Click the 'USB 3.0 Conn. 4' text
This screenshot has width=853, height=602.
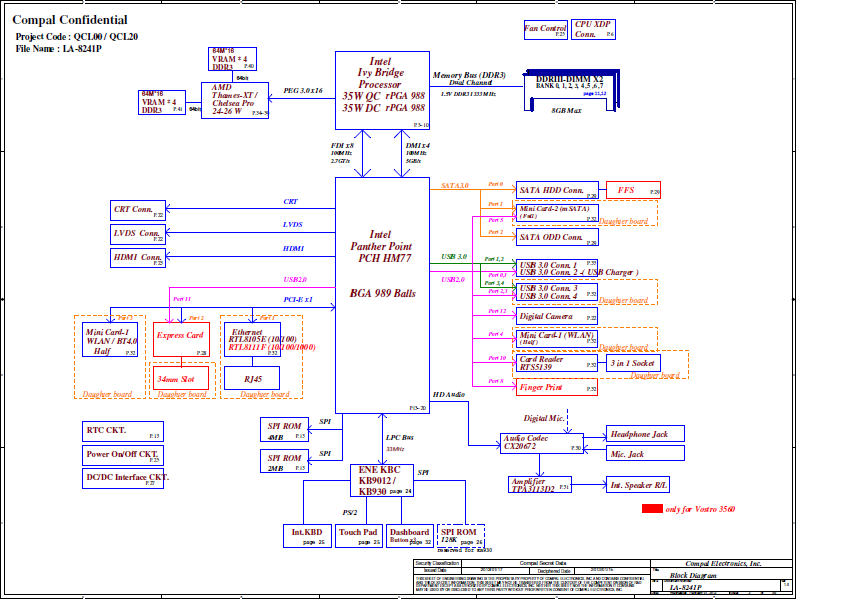tap(548, 296)
